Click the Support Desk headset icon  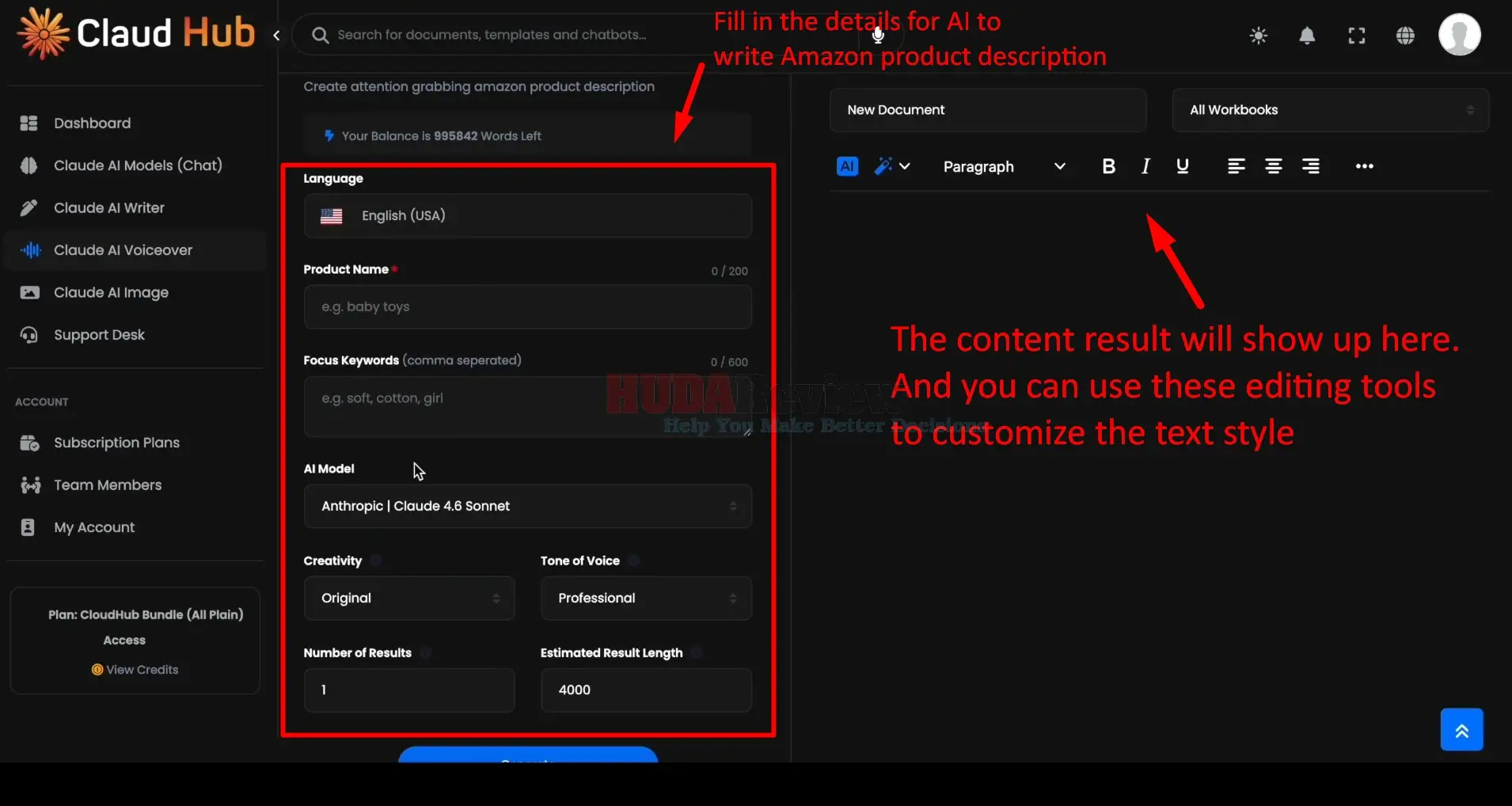point(29,335)
